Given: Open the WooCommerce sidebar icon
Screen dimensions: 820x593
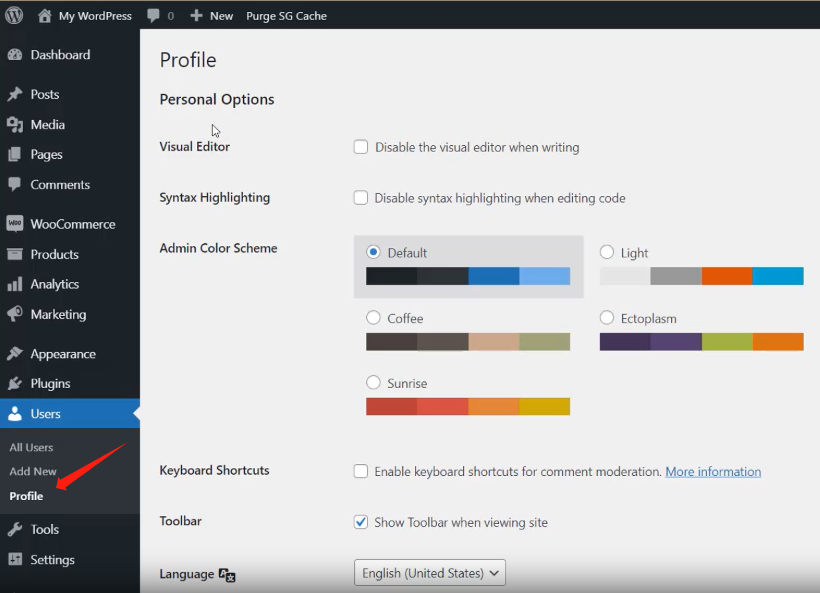Looking at the screenshot, I should click(x=15, y=224).
